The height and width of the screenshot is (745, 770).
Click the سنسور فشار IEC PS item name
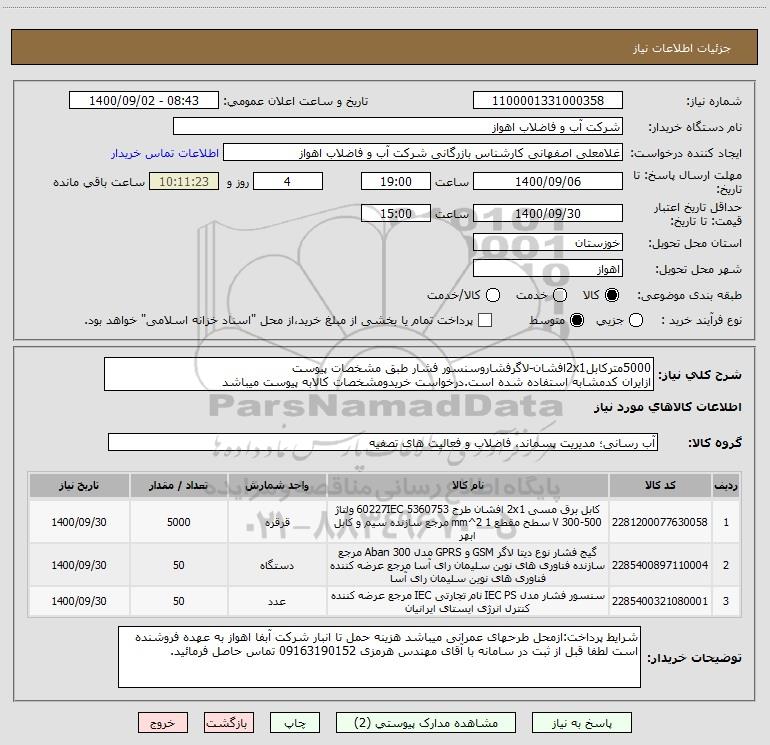tap(468, 602)
